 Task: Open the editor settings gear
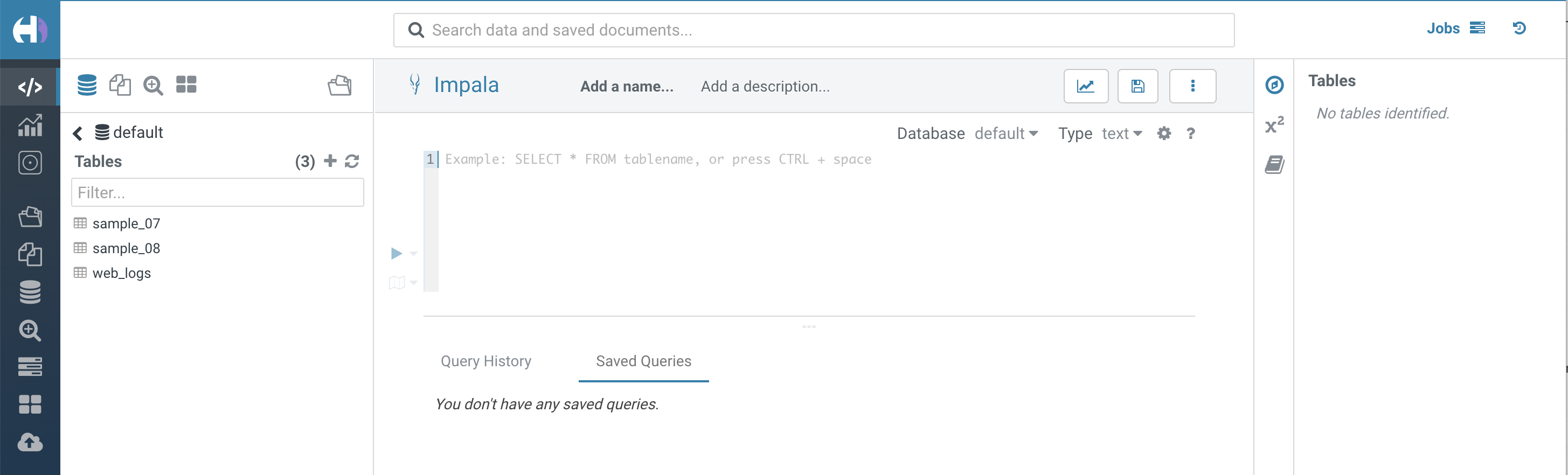(1164, 133)
